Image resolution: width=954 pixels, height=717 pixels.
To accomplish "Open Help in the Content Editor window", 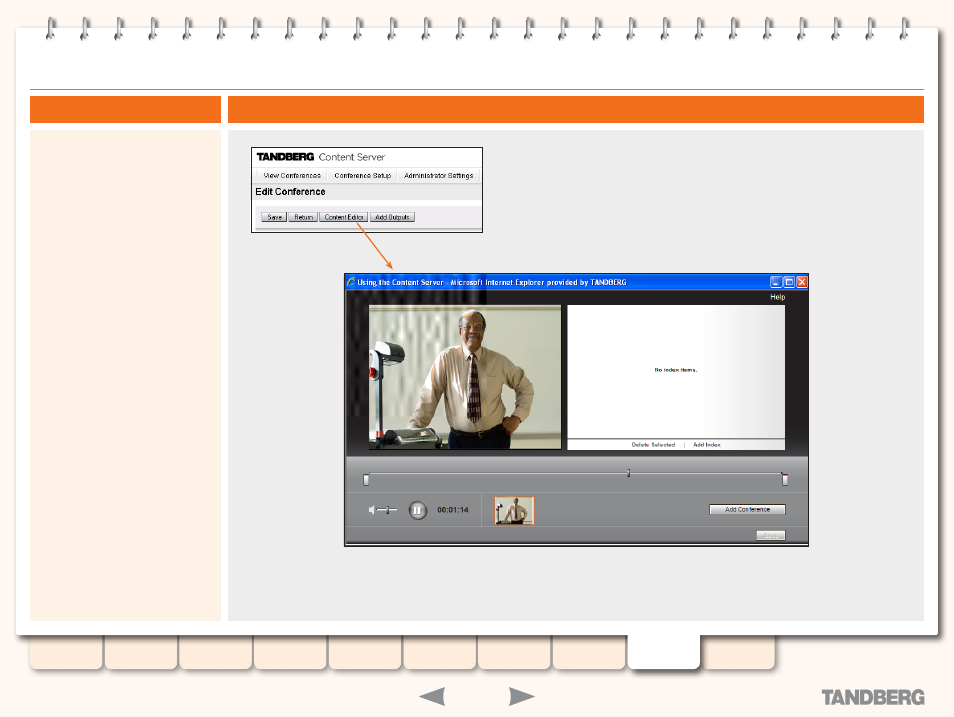I will (778, 297).
